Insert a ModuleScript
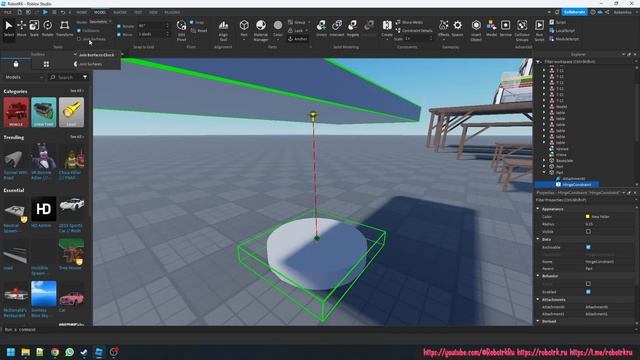640x360 pixels. (564, 39)
